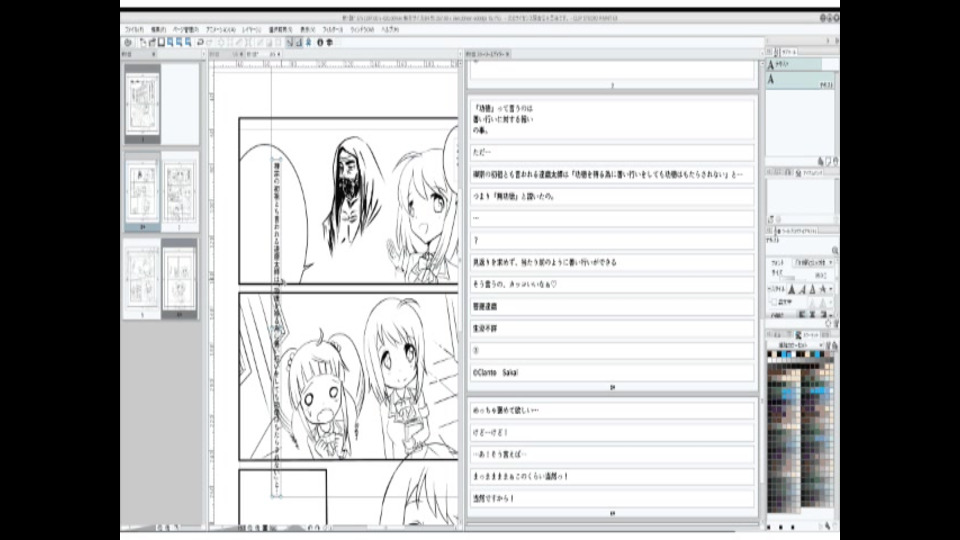The height and width of the screenshot is (540, 960).
Task: Expand the text style dropdown arrow
Action: [831, 289]
